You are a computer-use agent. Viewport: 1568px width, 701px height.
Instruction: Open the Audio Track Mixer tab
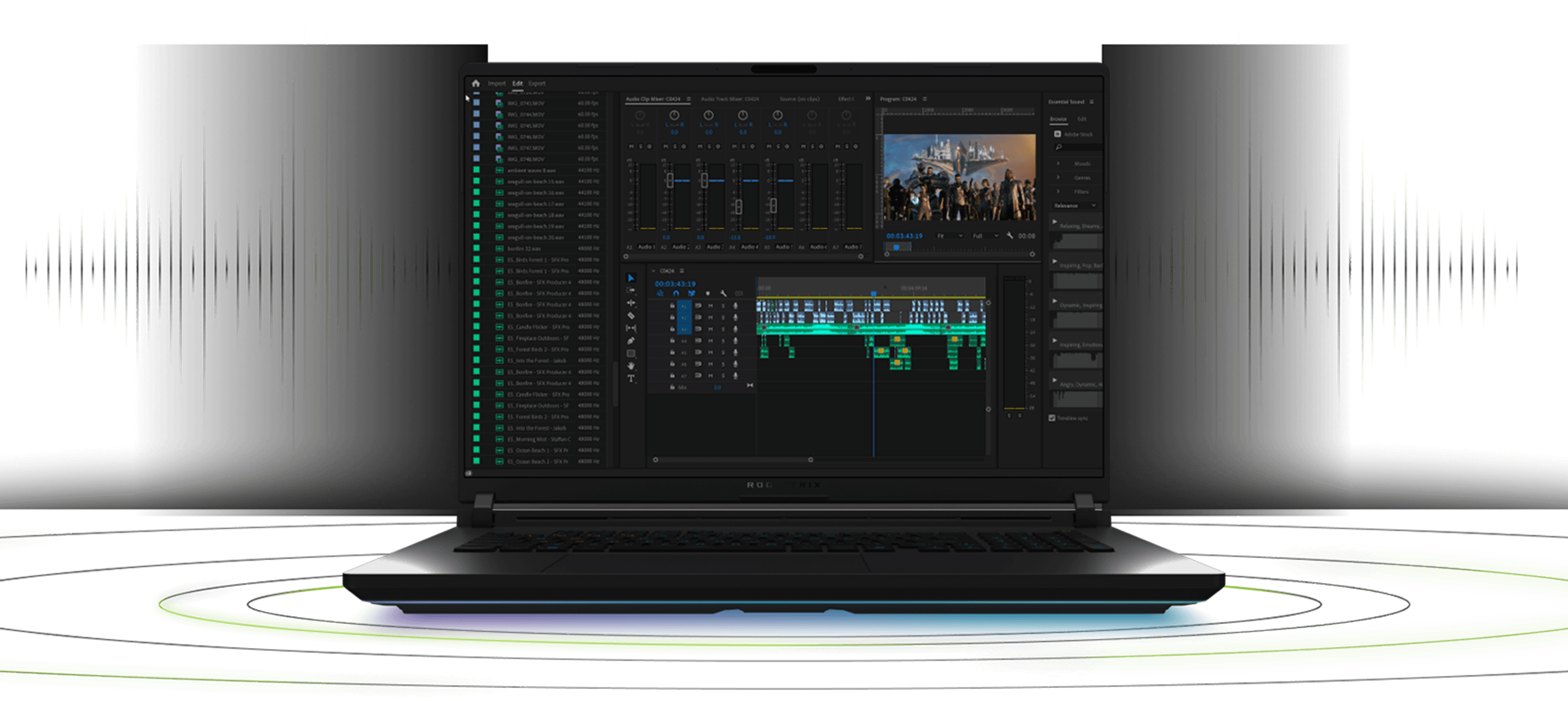[x=729, y=98]
